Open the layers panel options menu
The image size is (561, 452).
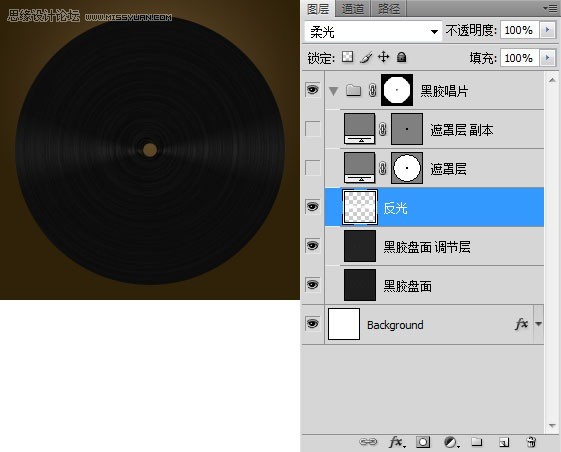[x=550, y=8]
